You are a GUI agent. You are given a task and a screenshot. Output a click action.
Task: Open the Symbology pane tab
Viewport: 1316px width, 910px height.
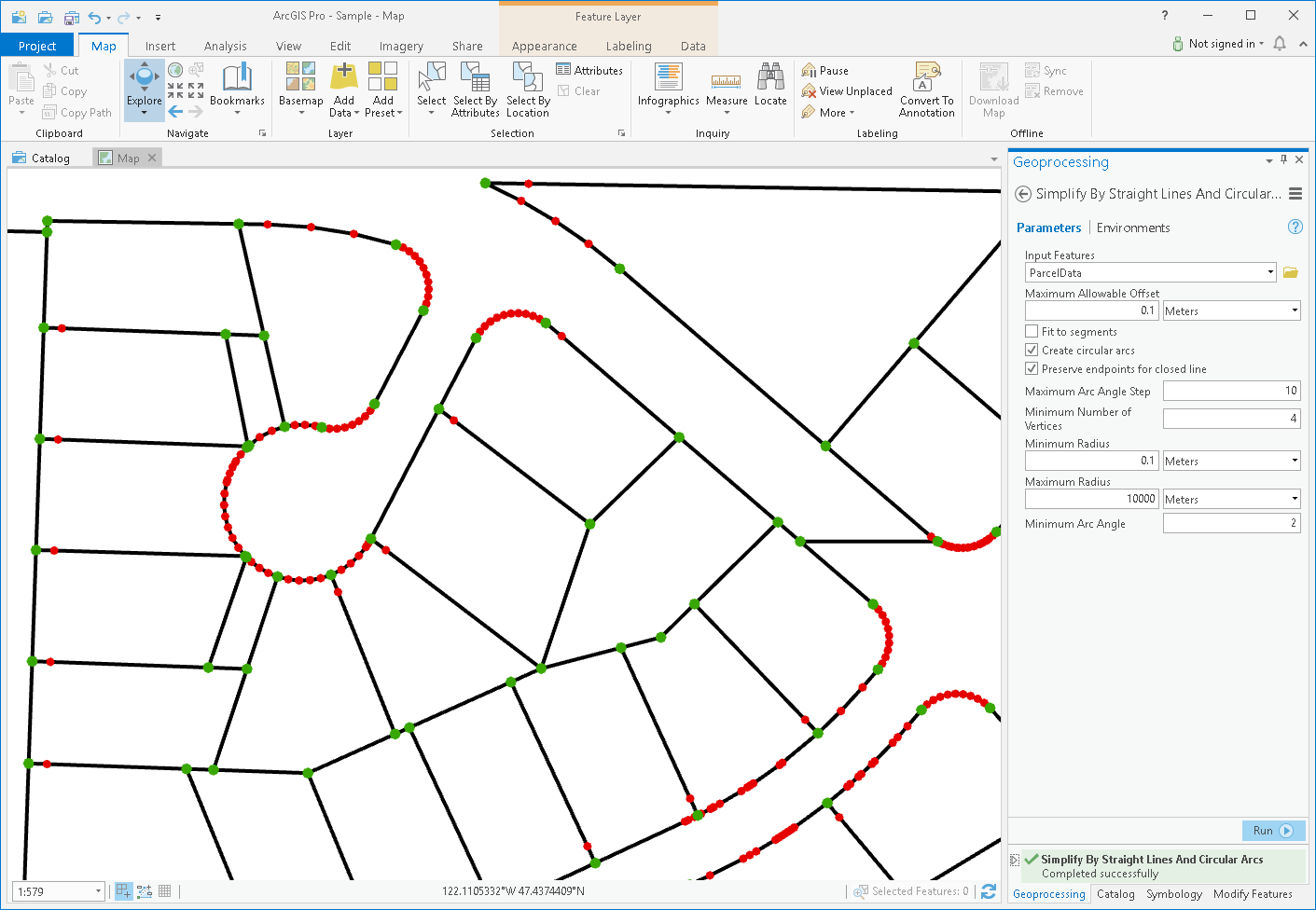(1173, 894)
